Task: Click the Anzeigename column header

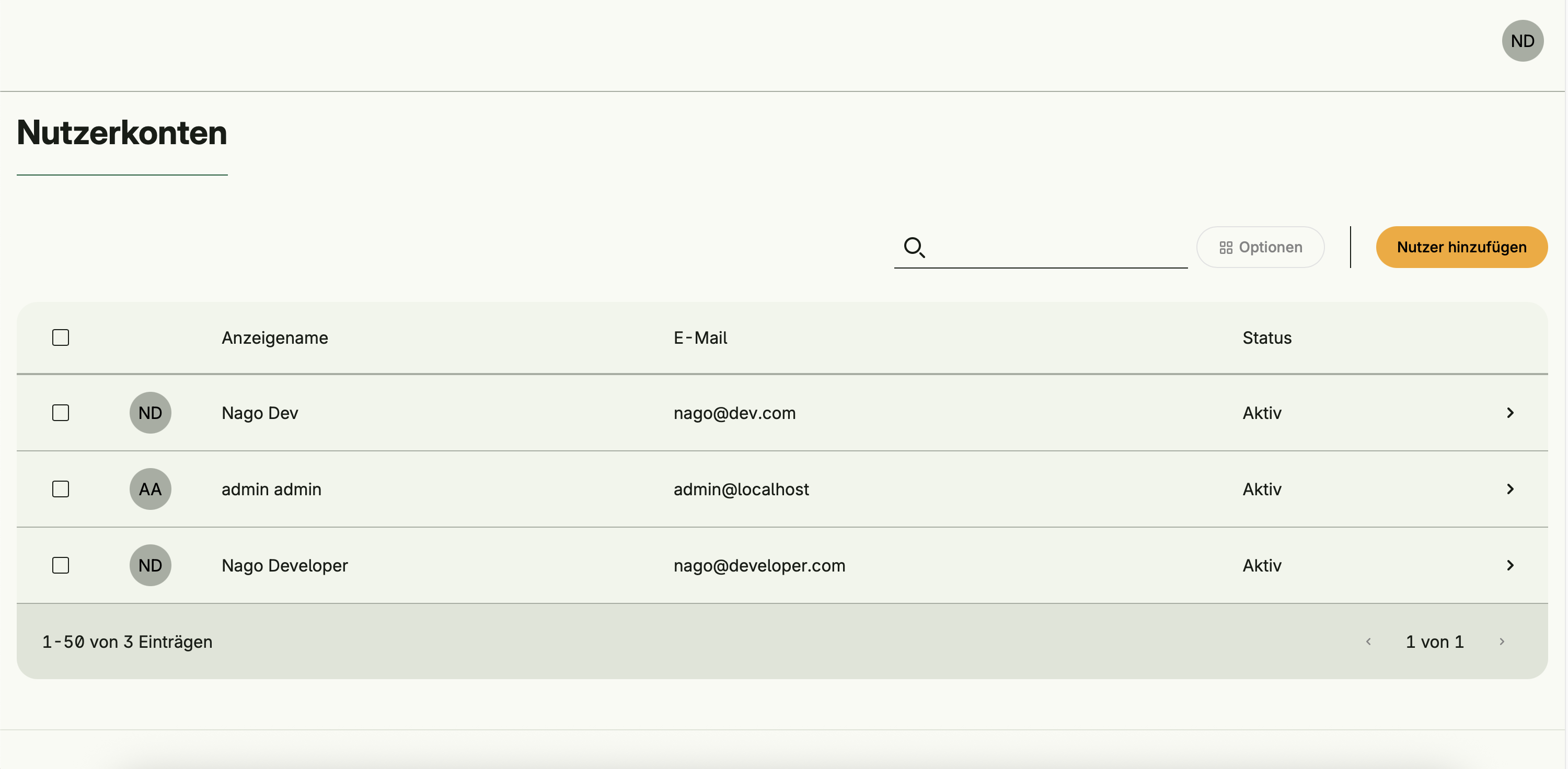Action: (274, 337)
